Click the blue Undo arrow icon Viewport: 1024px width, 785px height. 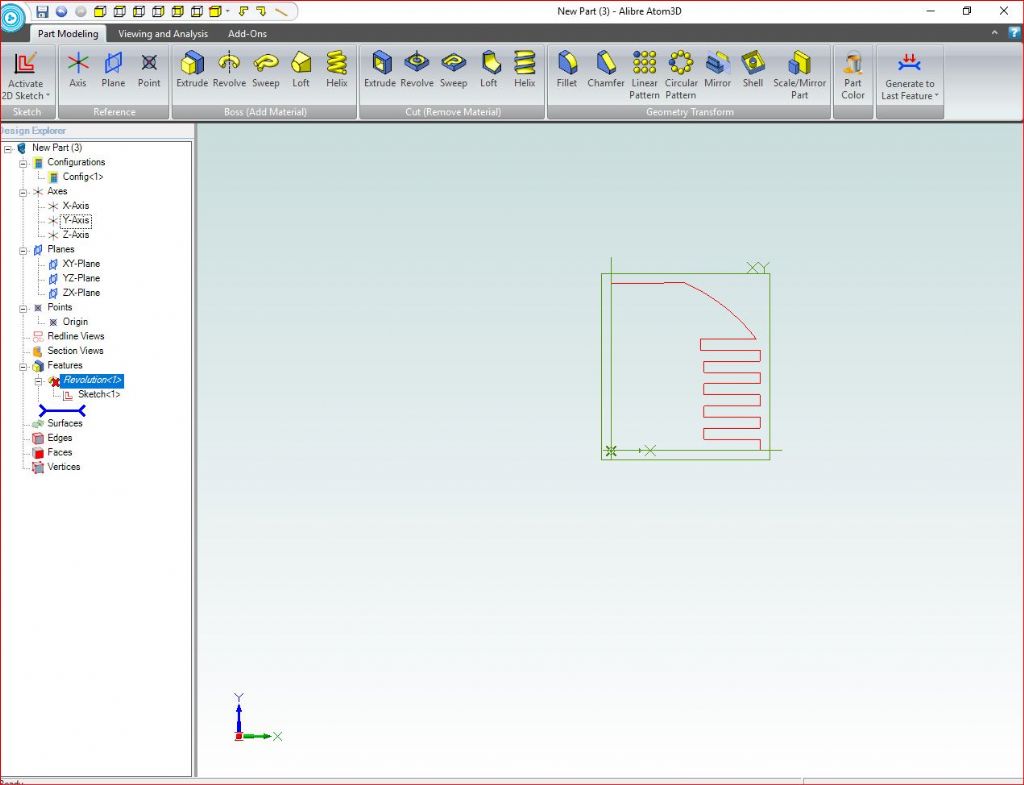click(x=61, y=11)
